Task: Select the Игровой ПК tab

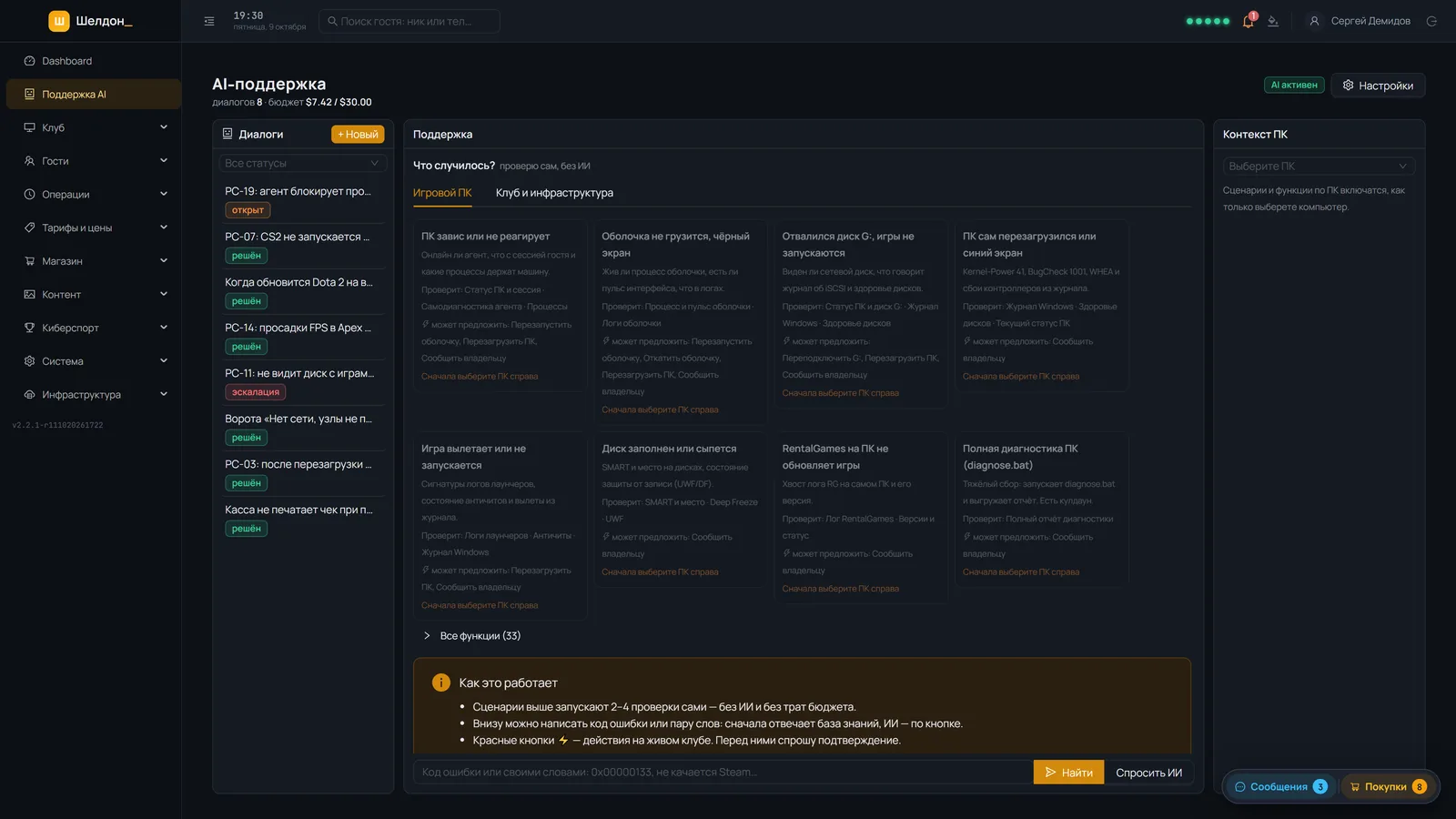Action: [442, 193]
